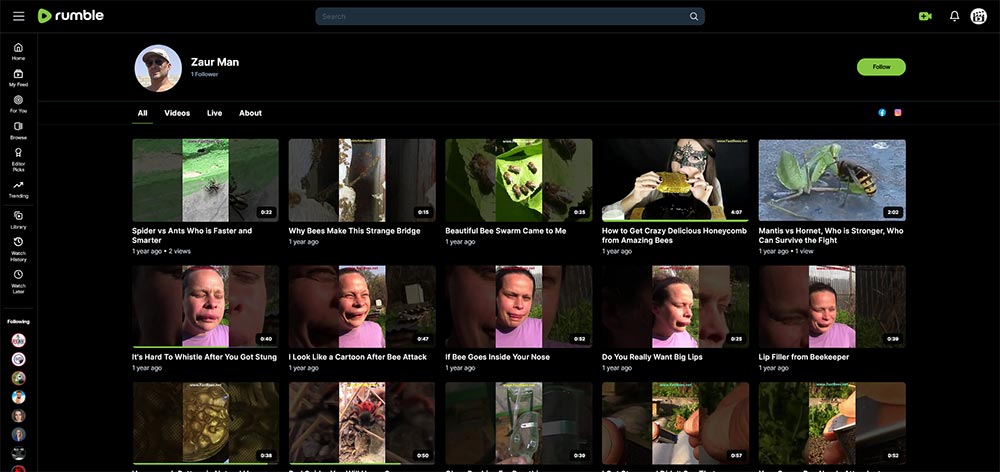Open fourth followed channel avatar under Following
The width and height of the screenshot is (1000, 472).
coord(18,397)
